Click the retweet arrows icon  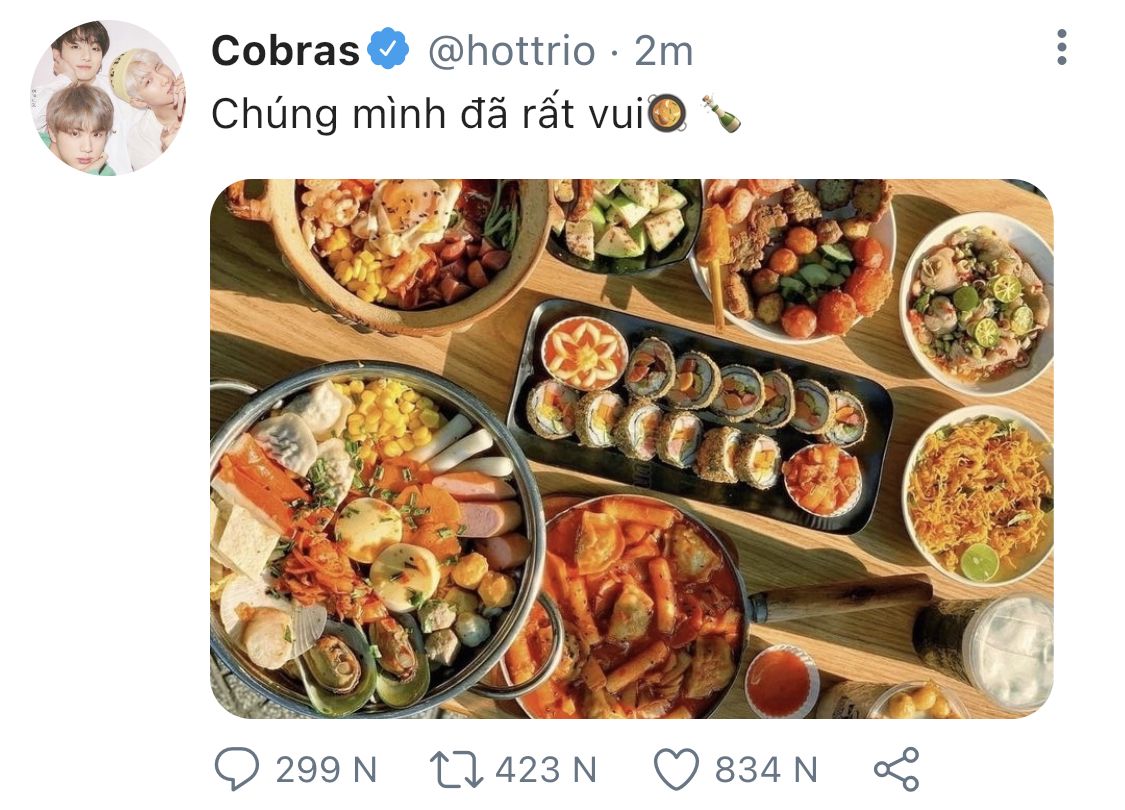pos(456,770)
